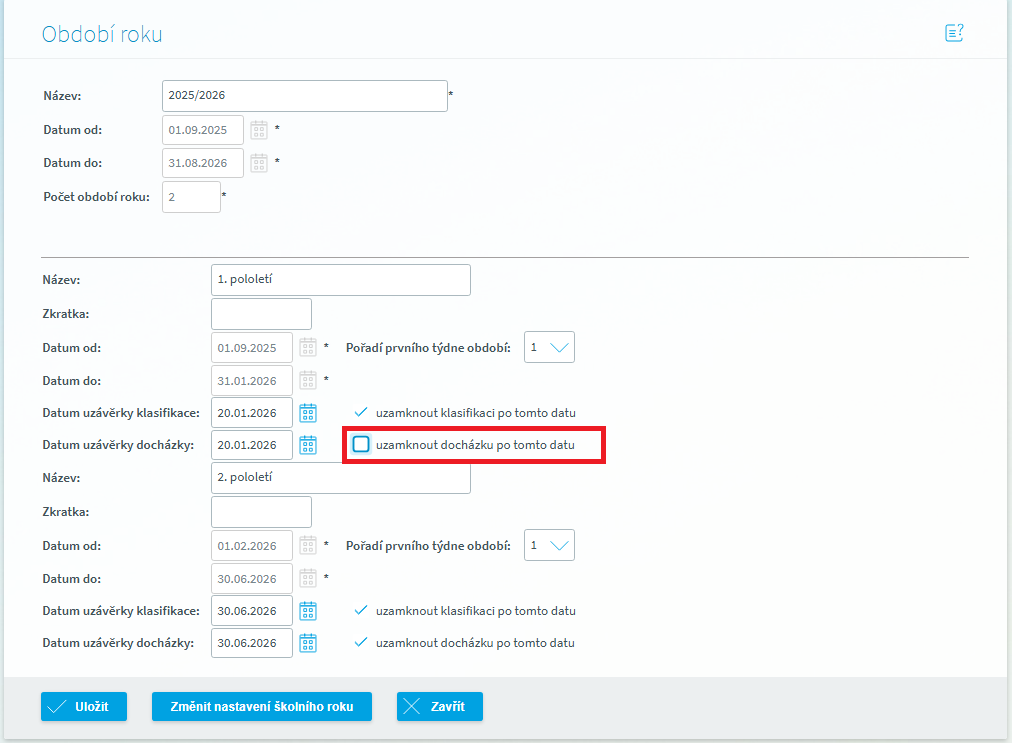Viewport: 1012px width, 743px height.
Task: Close the dialog with Zavřít
Action: [x=440, y=706]
